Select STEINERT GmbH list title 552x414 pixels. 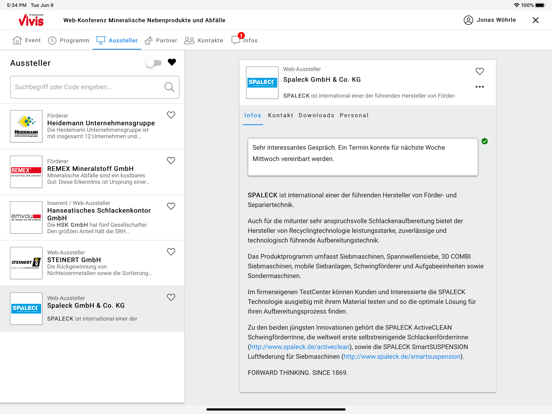coord(74,259)
